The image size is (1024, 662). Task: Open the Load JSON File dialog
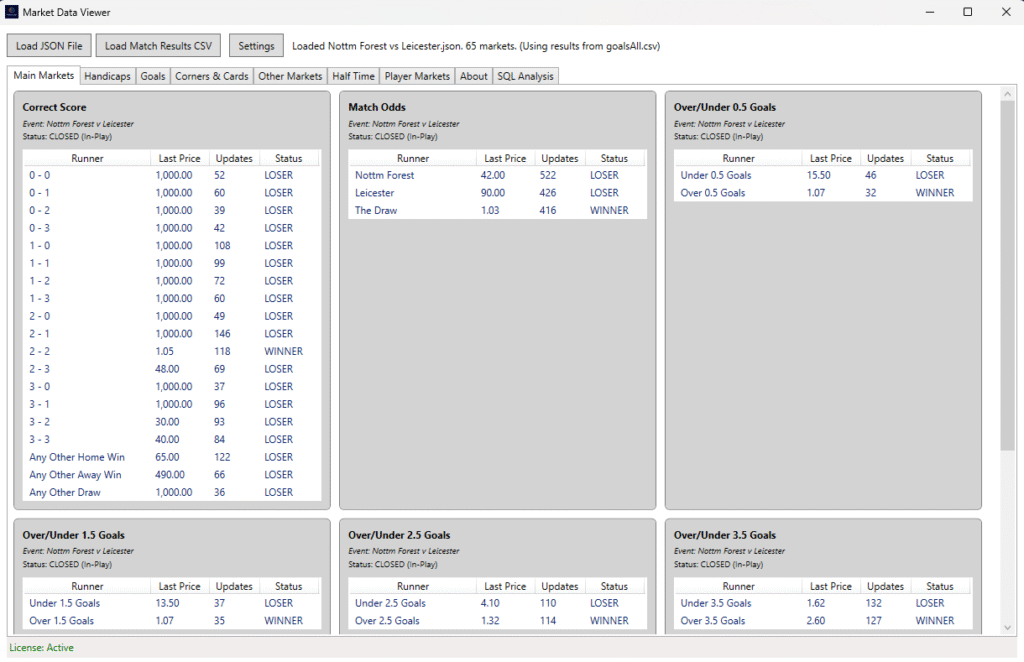48,45
